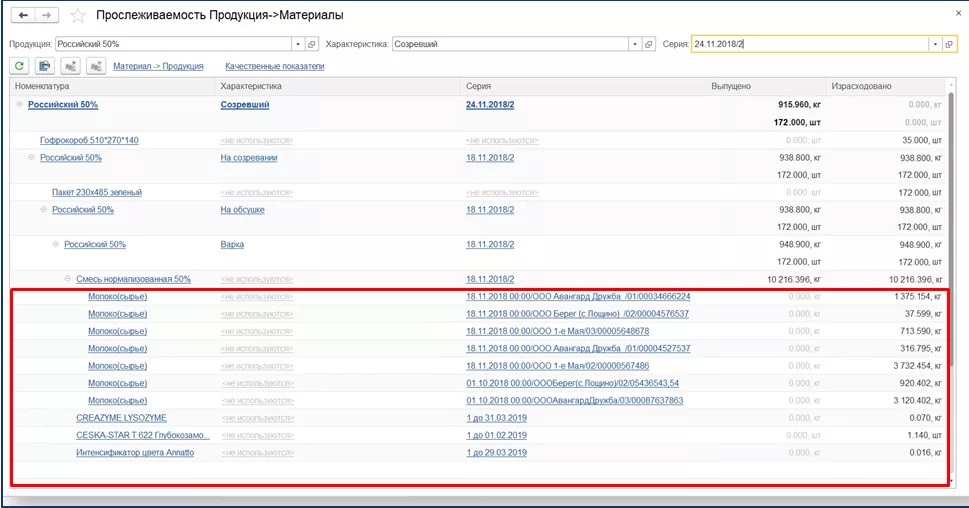
Task: Click the second toolbar icon after refresh
Action: pos(45,66)
